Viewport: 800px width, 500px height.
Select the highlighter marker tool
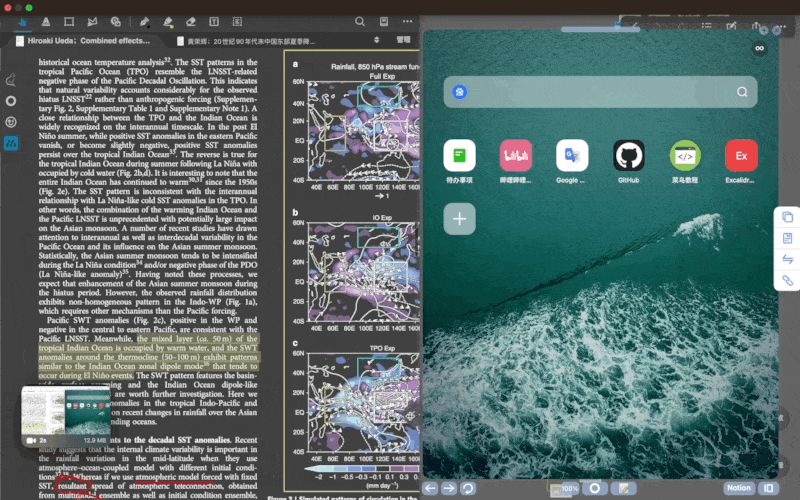(x=168, y=21)
